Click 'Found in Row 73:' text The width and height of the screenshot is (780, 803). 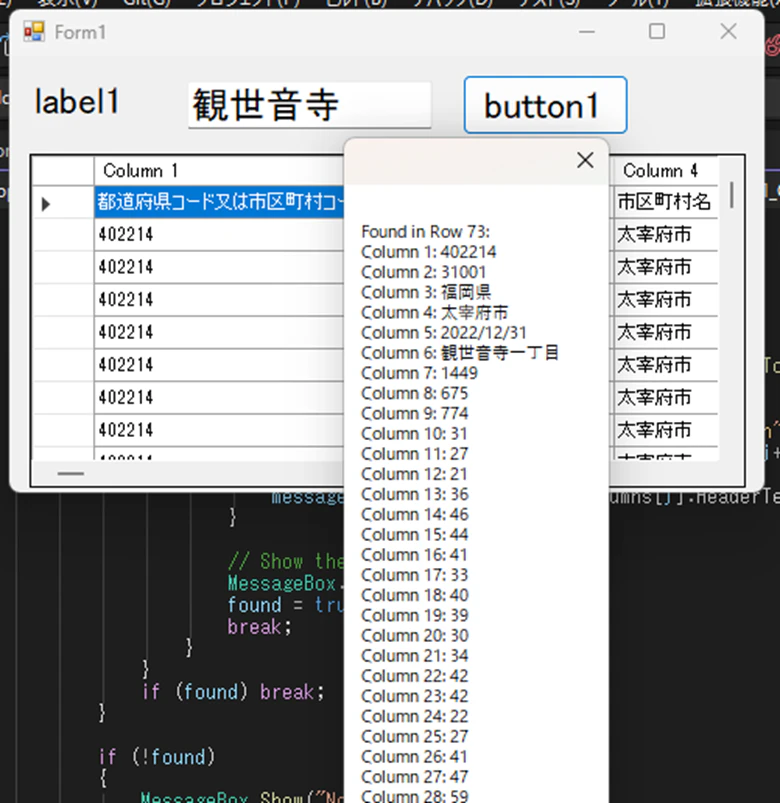[x=426, y=232]
